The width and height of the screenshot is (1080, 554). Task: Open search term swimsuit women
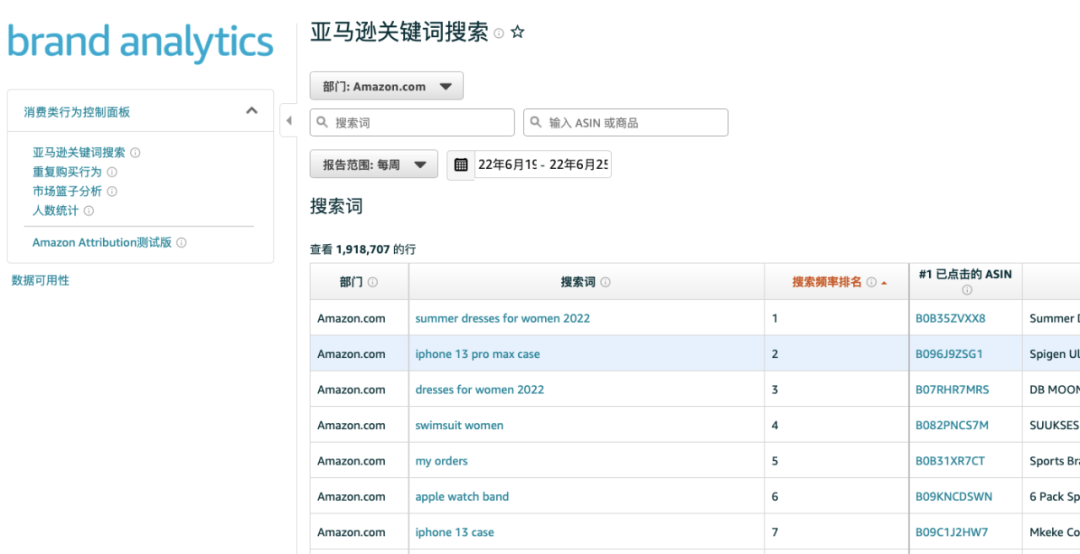point(459,425)
